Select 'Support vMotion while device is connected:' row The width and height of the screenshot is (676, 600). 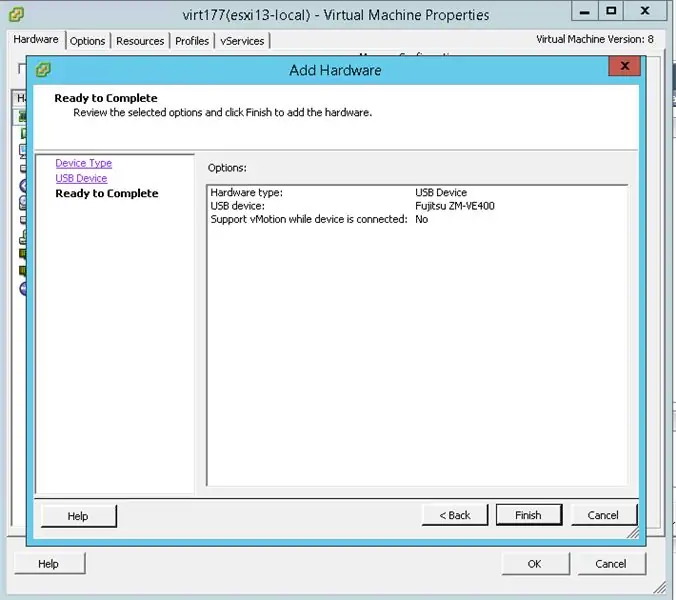point(417,219)
